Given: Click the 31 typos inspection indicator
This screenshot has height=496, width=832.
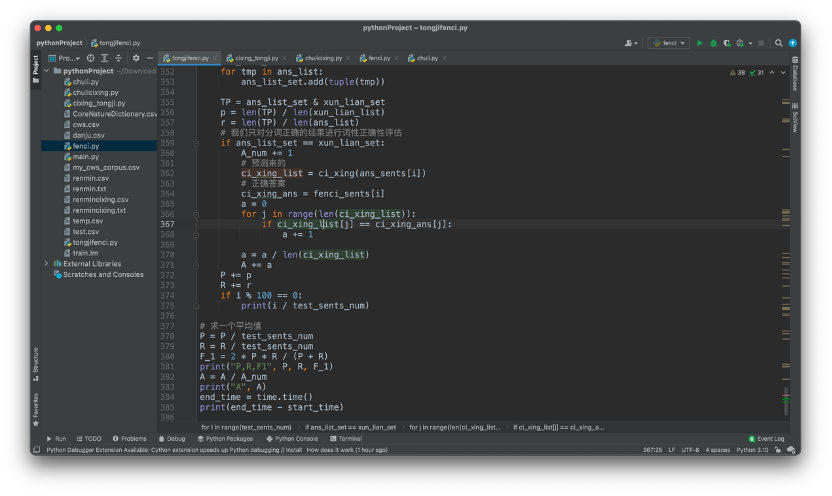Looking at the screenshot, I should pos(757,73).
